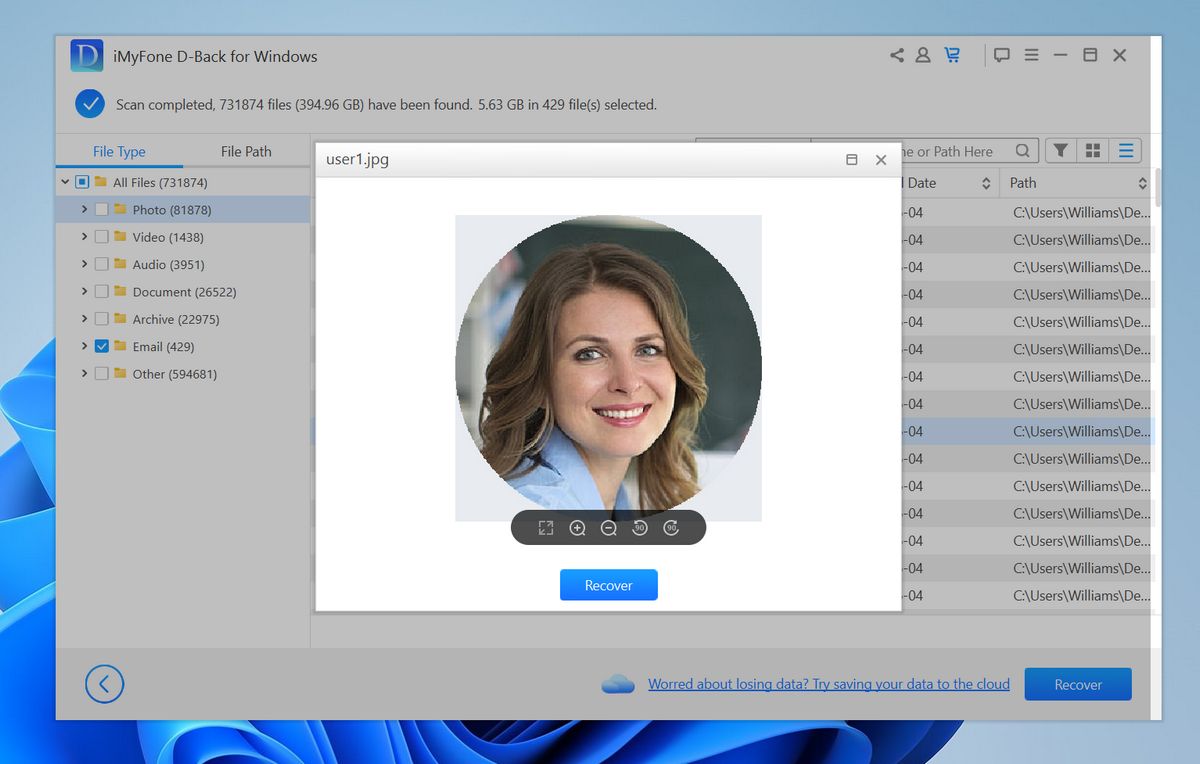This screenshot has height=764, width=1200.
Task: Expand the Photo tree node
Action: 84,210
